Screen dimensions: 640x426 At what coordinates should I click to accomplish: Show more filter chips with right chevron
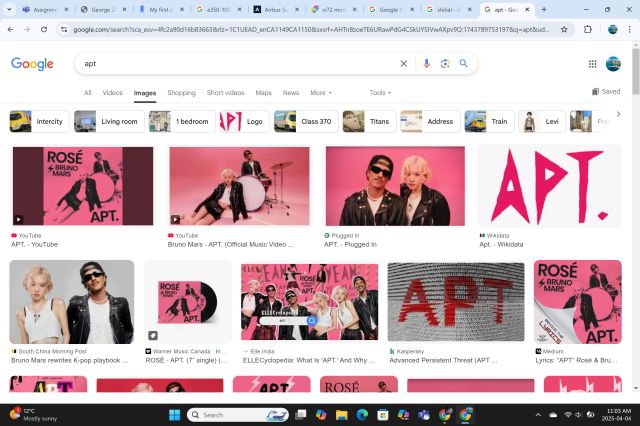click(618, 114)
